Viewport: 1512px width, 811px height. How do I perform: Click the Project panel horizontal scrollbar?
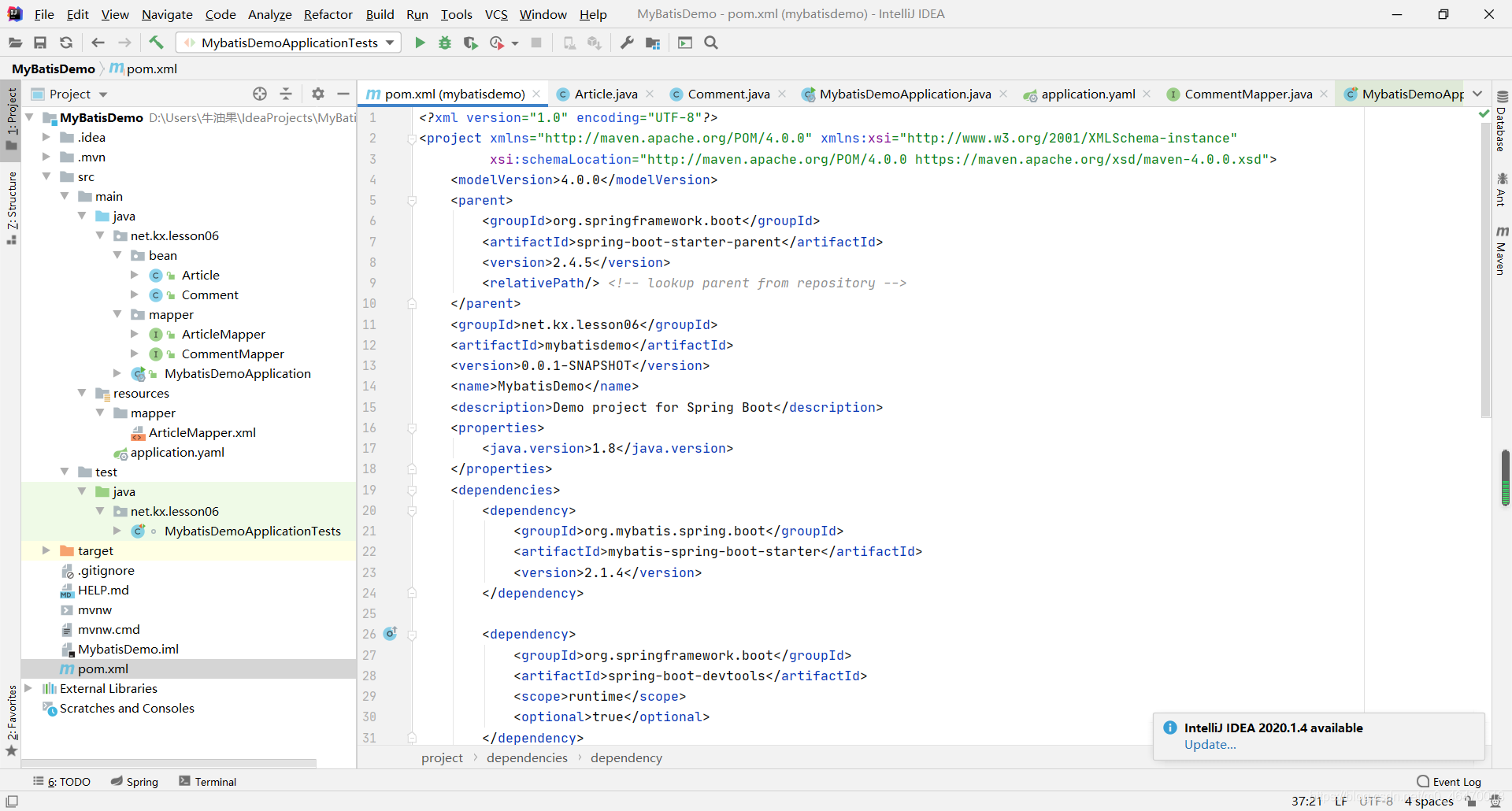tap(169, 763)
